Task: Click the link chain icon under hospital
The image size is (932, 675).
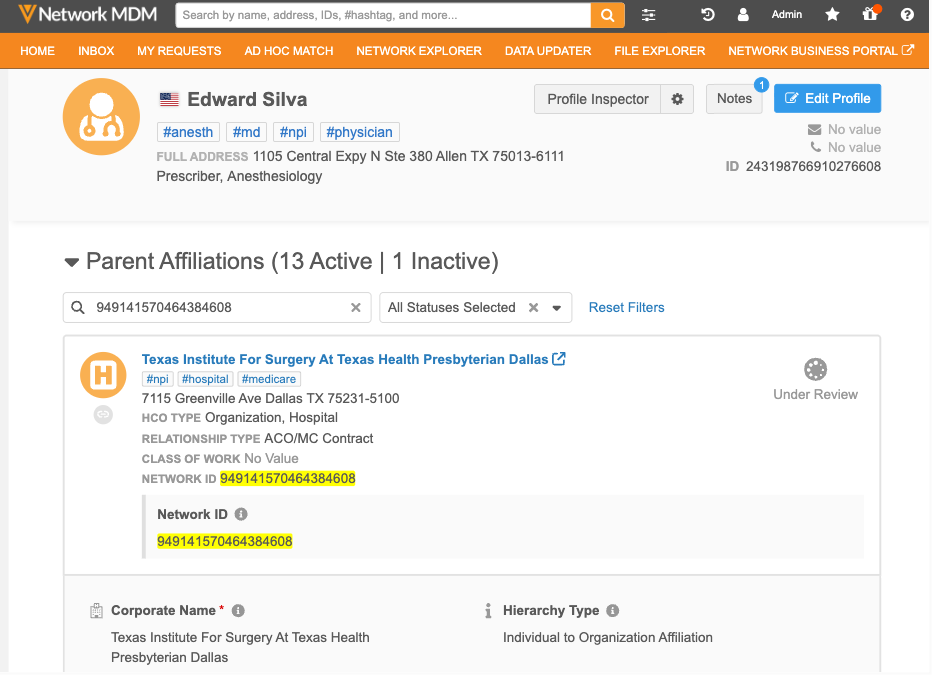Action: coord(103,414)
